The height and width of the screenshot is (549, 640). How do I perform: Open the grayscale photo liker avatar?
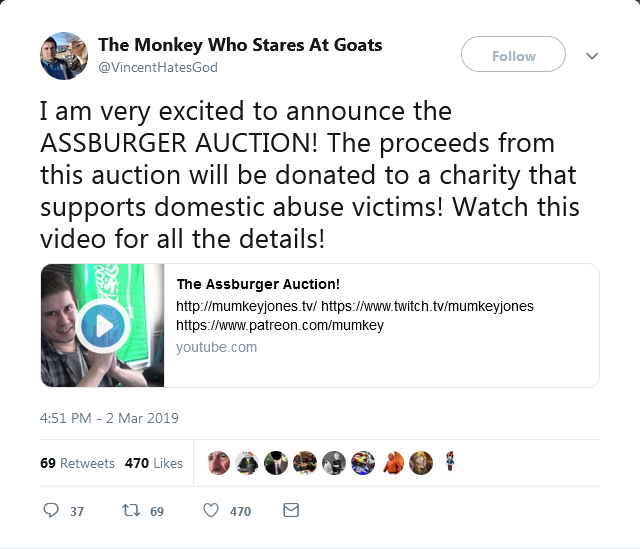coord(334,463)
